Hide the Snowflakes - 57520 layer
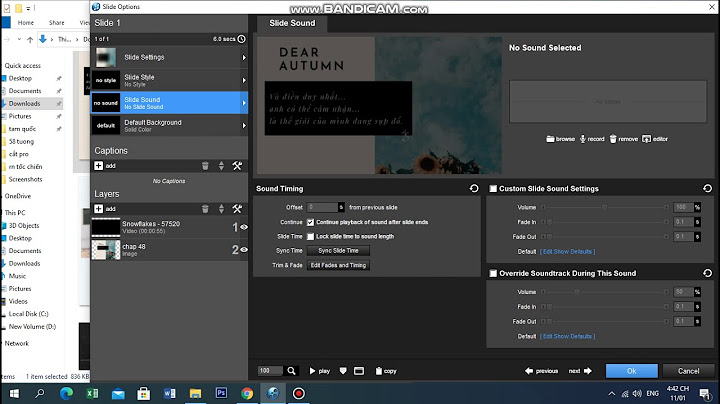This screenshot has width=720, height=404. point(244,227)
